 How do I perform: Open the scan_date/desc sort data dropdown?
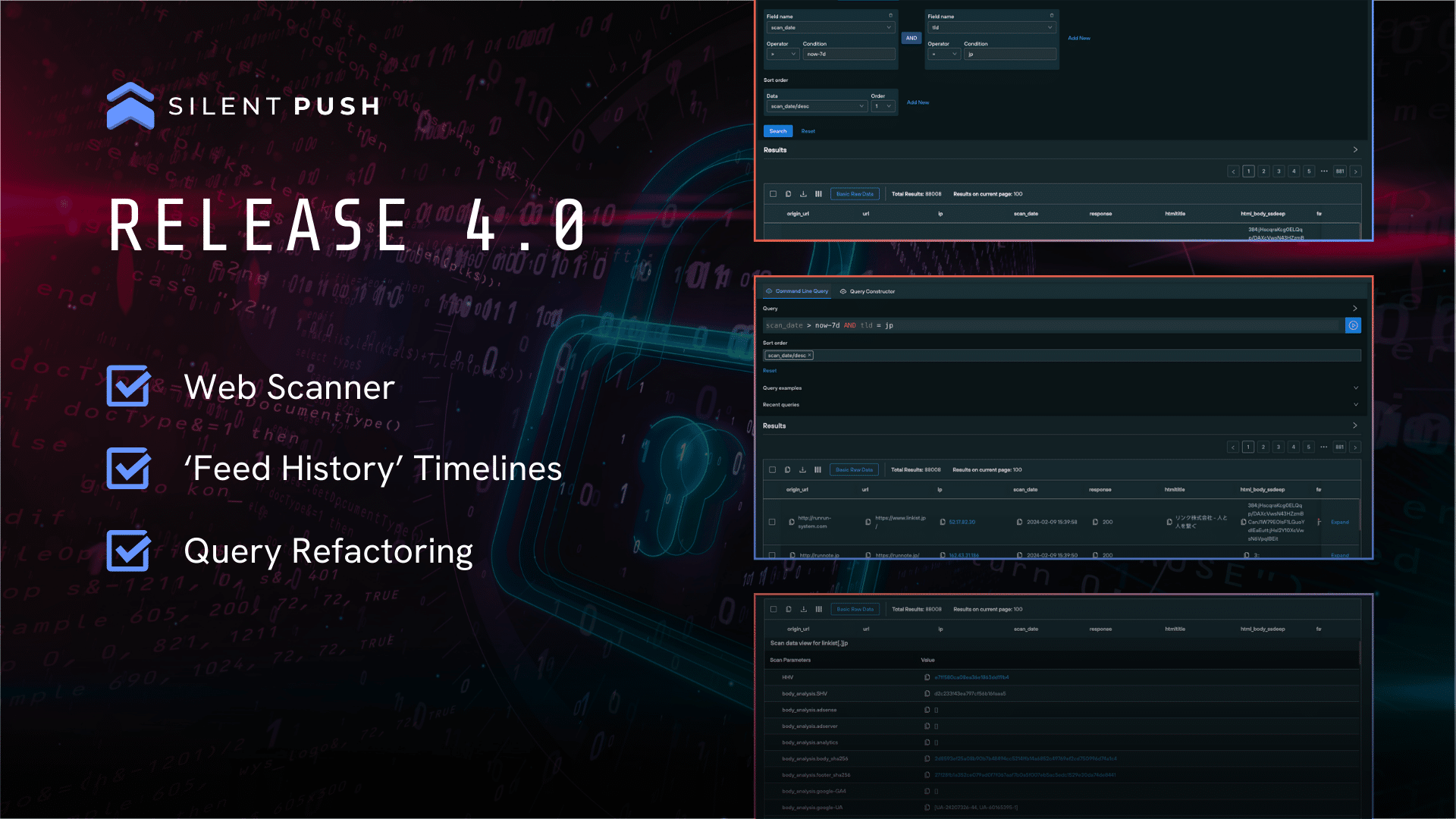coord(817,107)
